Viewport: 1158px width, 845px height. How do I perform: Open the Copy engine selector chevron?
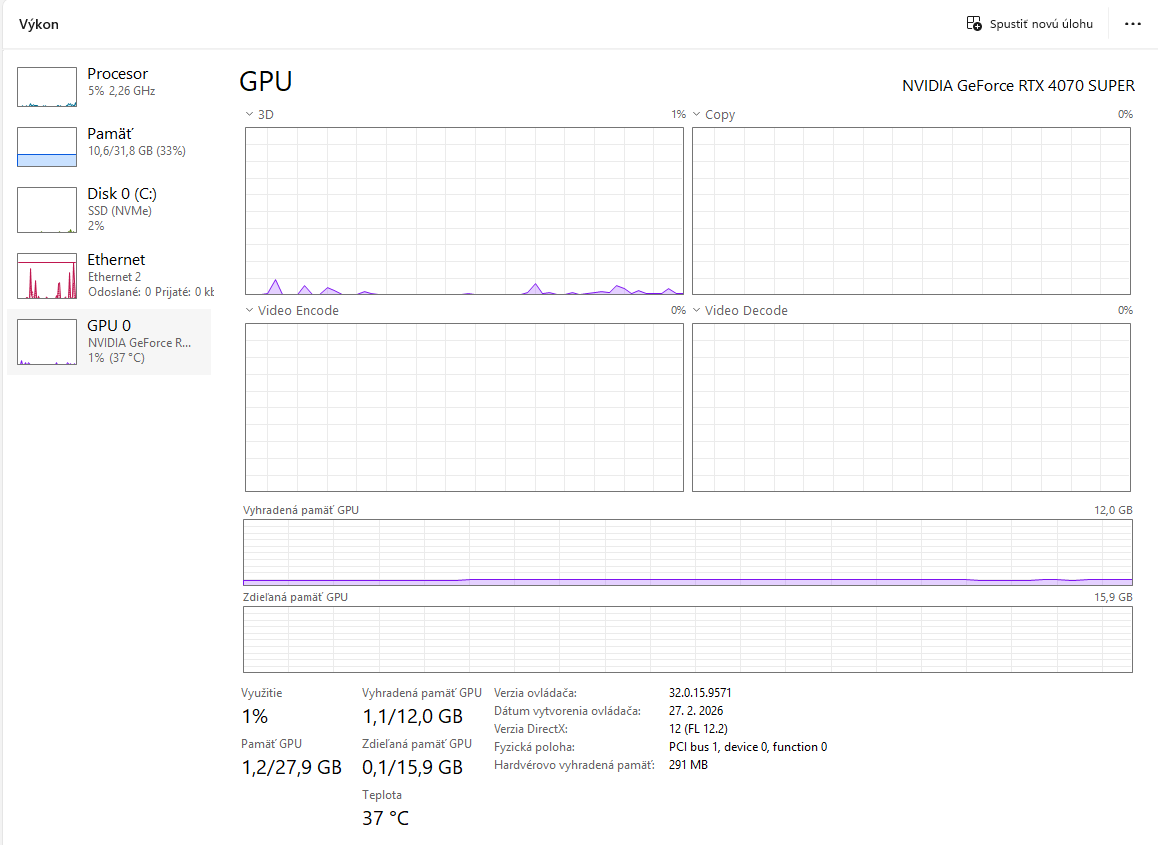click(x=696, y=114)
